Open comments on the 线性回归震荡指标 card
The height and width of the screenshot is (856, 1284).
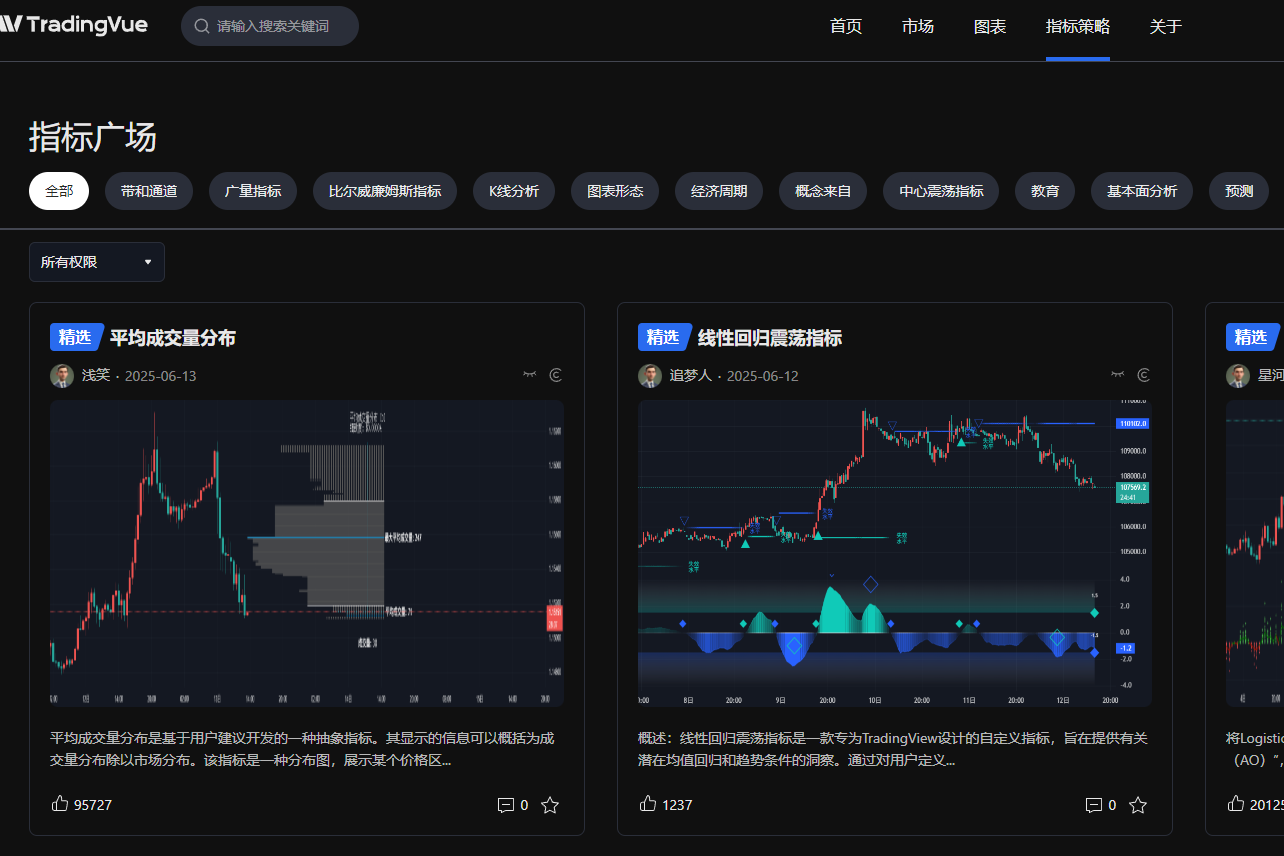tap(1094, 805)
